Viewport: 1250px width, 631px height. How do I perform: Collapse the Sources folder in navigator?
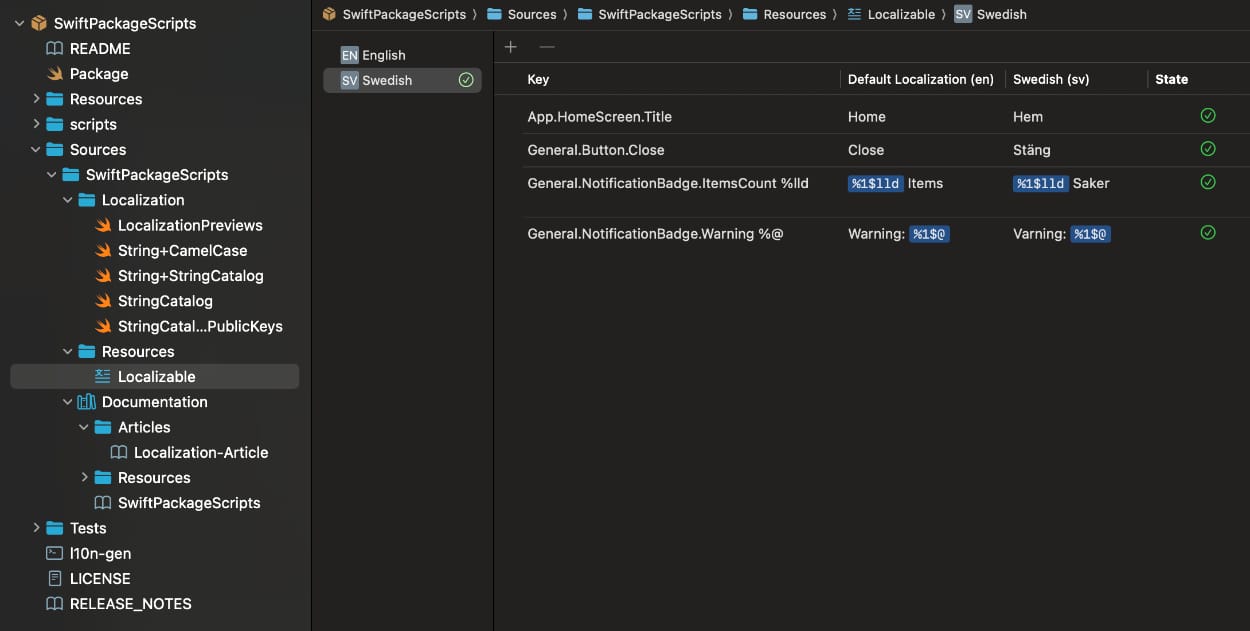(x=36, y=149)
